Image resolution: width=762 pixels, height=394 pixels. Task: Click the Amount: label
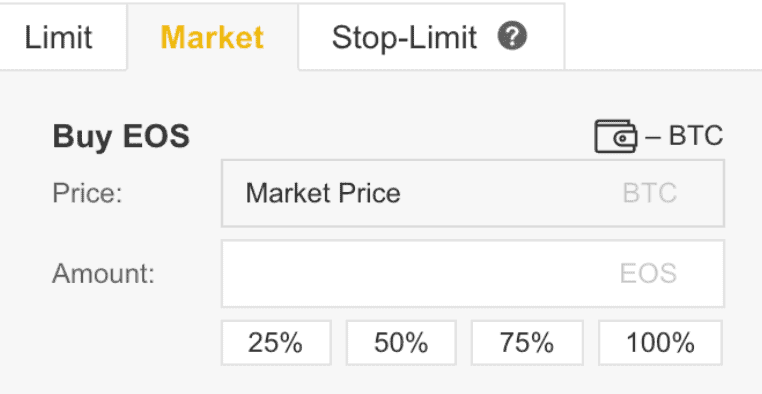pyautogui.click(x=103, y=274)
